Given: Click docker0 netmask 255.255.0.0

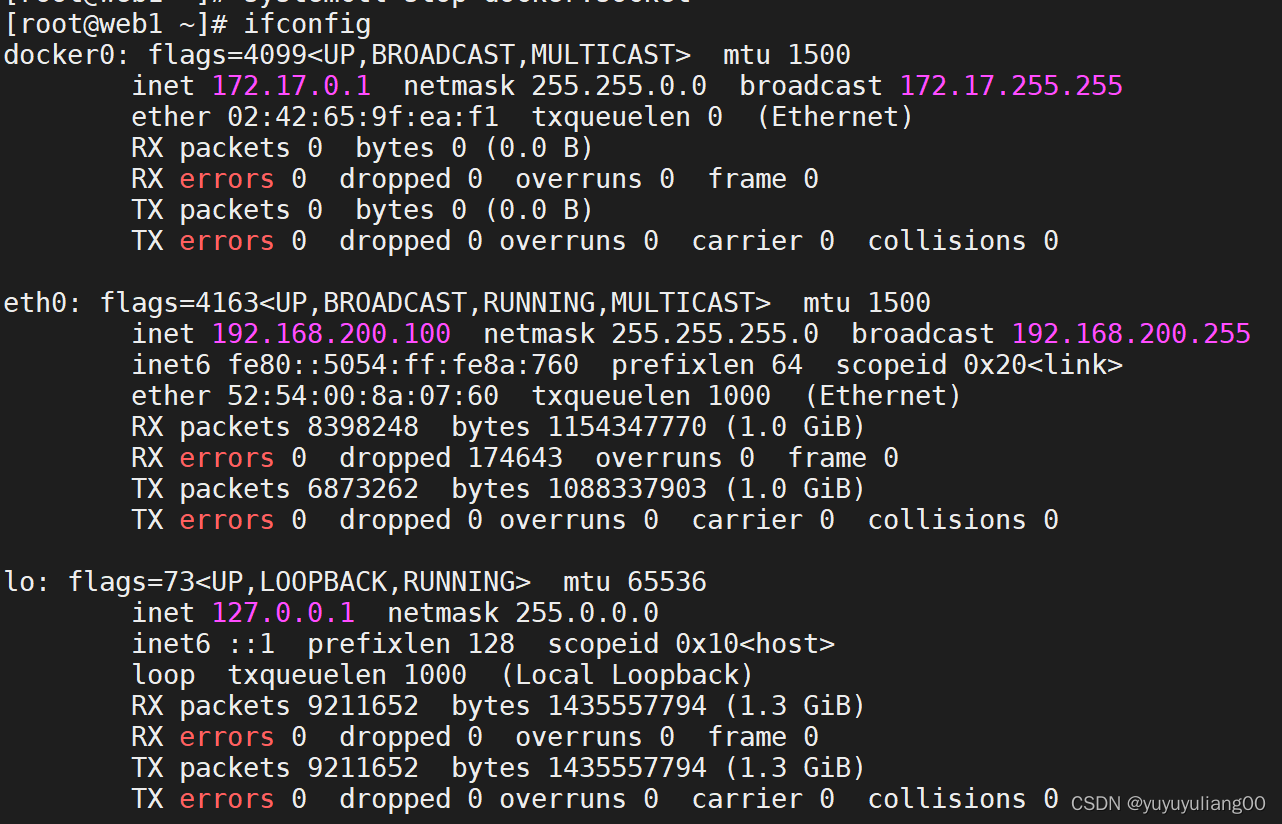Looking at the screenshot, I should (x=619, y=85).
